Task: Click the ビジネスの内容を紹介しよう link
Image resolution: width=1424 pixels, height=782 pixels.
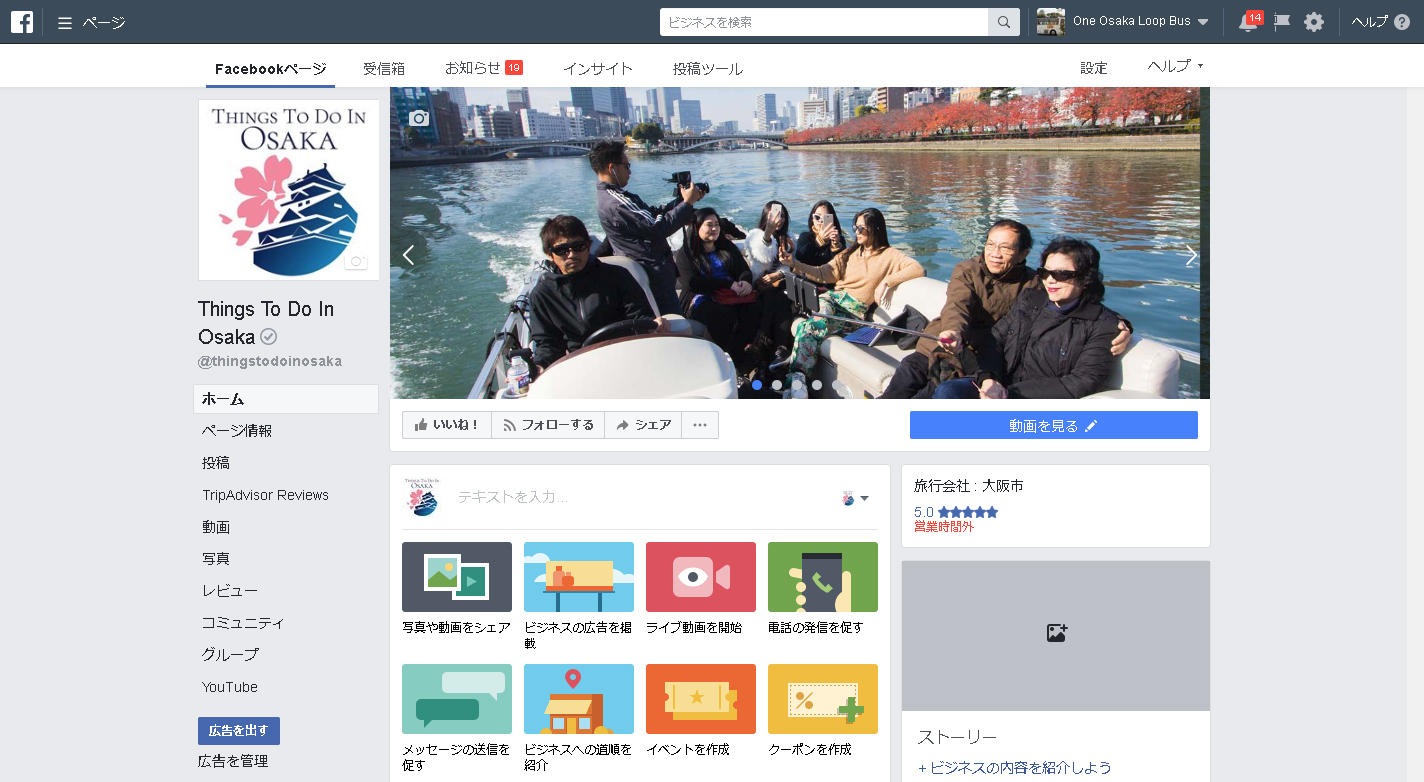Action: click(x=1015, y=768)
